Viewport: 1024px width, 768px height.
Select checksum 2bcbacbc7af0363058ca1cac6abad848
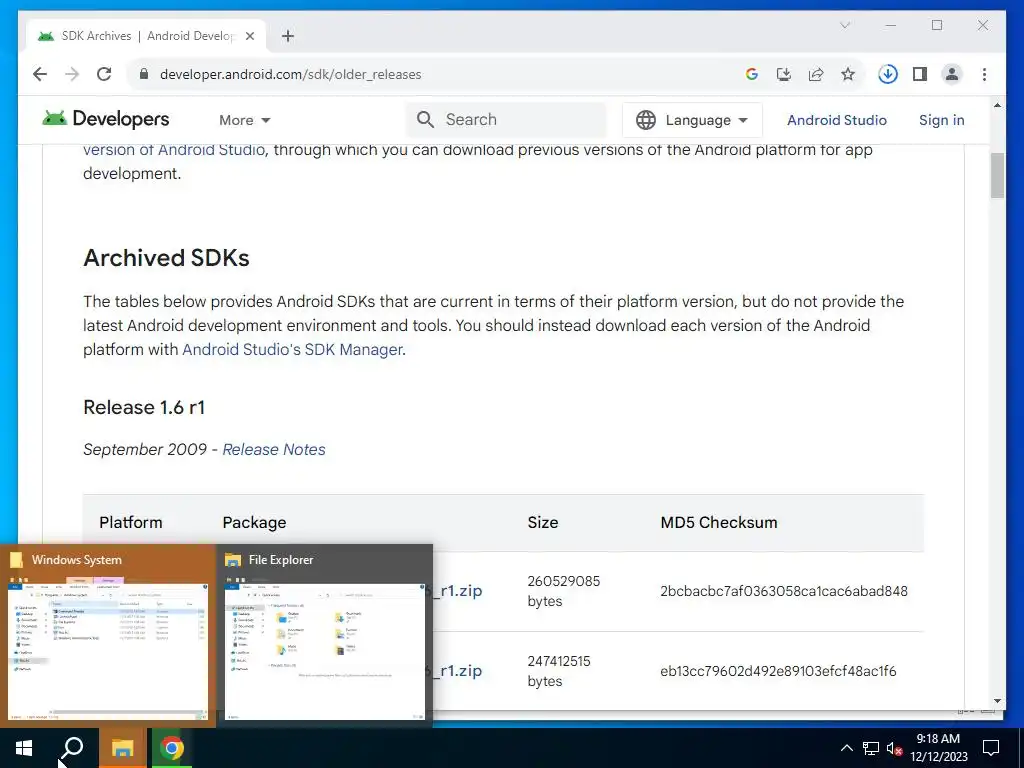tap(784, 591)
